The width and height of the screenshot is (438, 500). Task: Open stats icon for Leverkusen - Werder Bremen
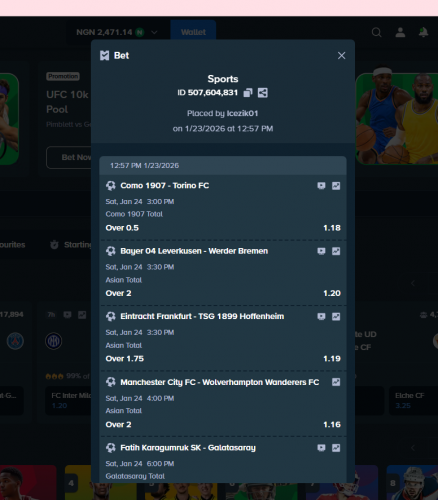click(336, 251)
